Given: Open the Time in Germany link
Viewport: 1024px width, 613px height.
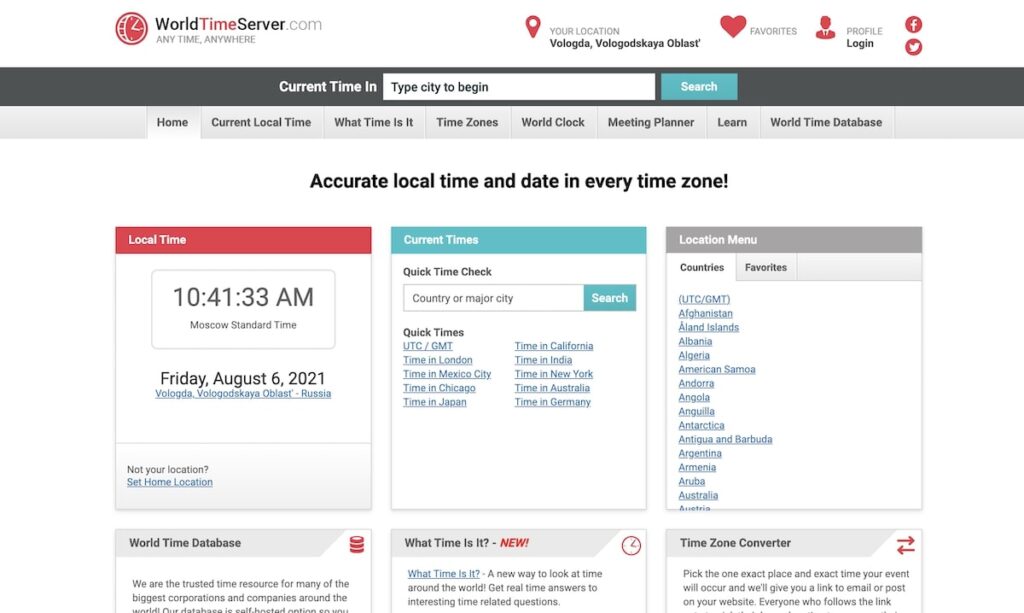Looking at the screenshot, I should 552,402.
